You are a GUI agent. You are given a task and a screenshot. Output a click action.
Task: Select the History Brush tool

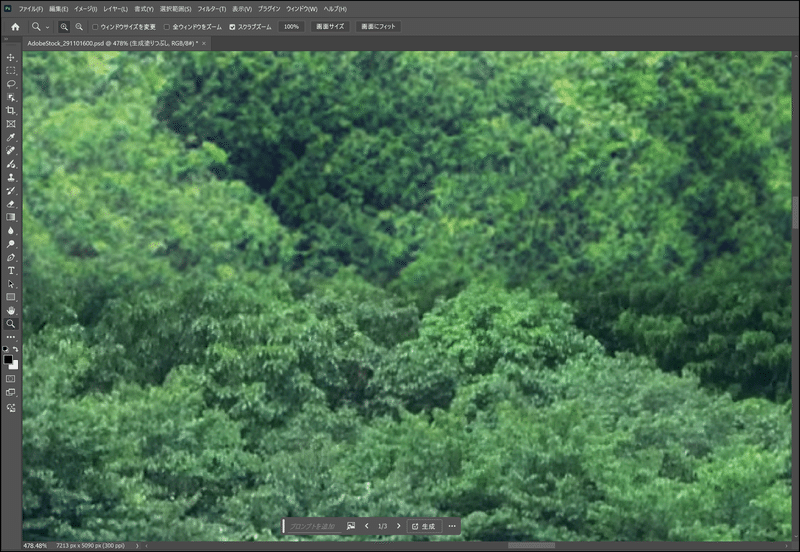pyautogui.click(x=11, y=190)
